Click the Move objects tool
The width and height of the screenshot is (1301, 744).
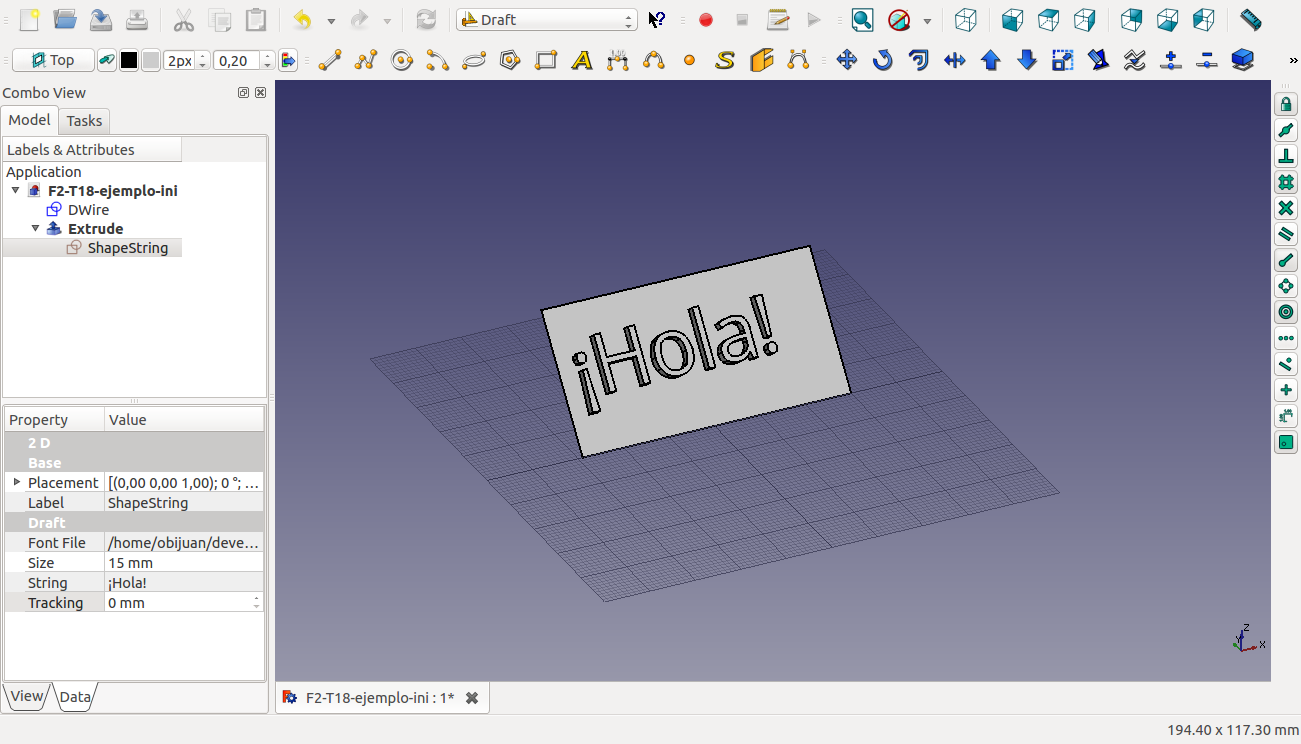[847, 61]
